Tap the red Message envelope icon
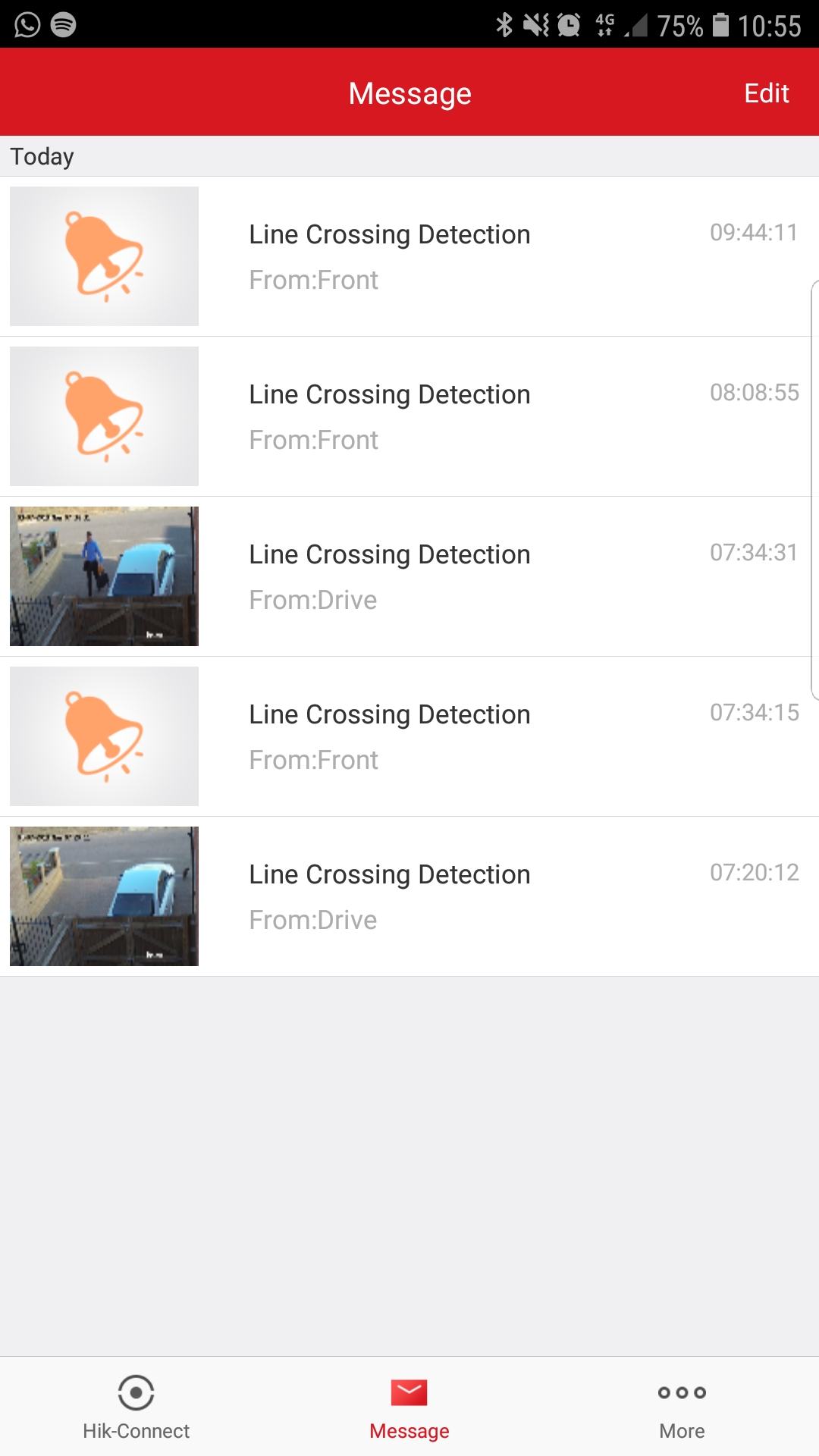 pos(409,1392)
